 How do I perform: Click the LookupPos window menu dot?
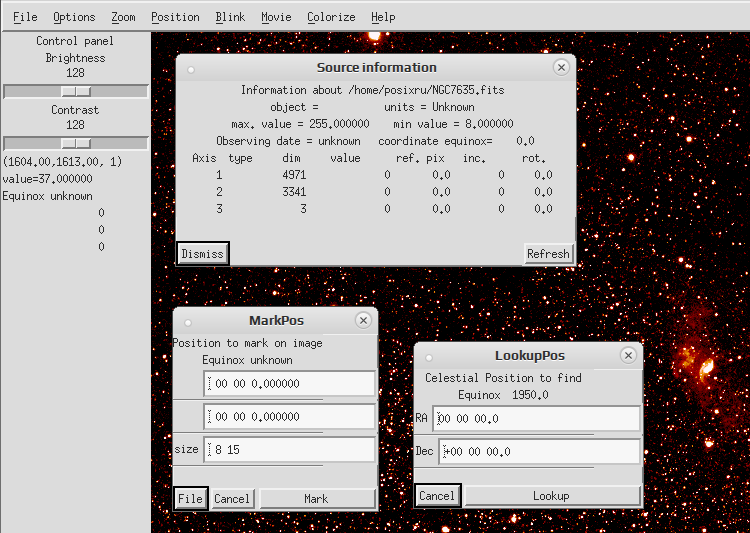pos(429,358)
